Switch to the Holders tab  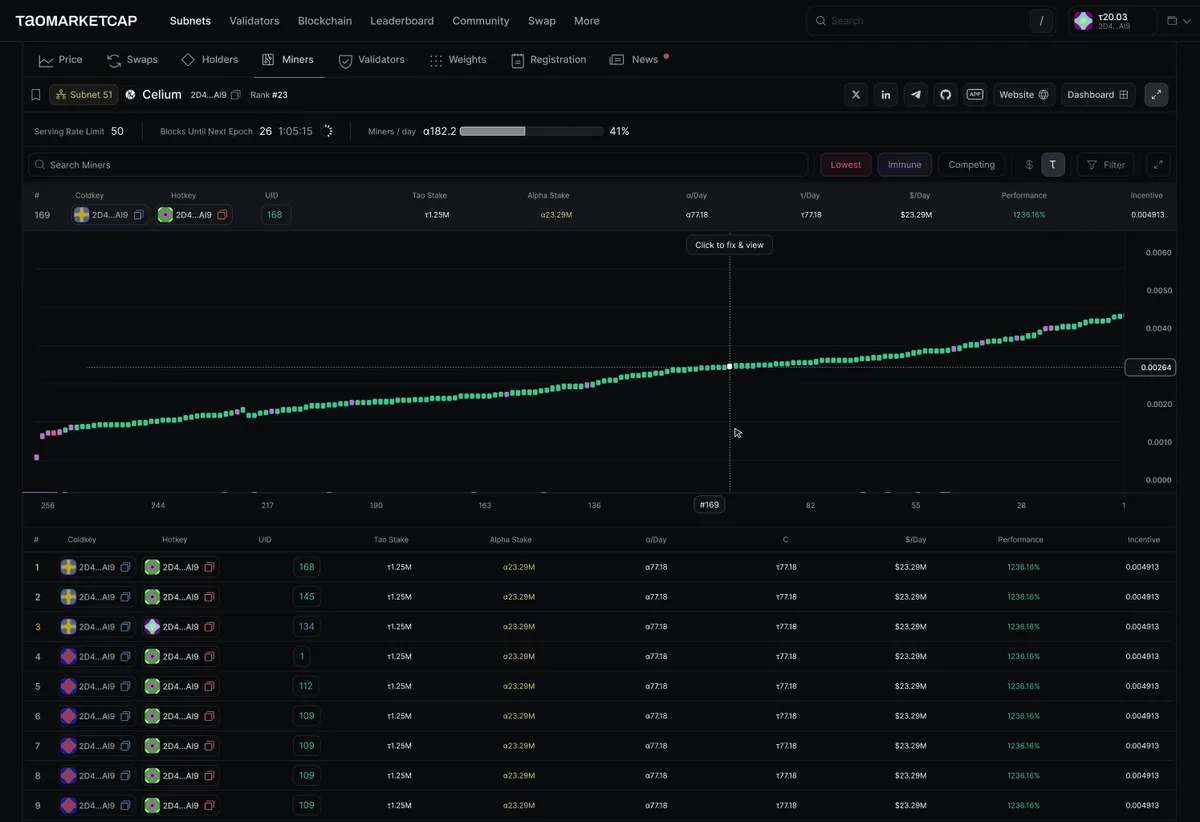tap(209, 60)
